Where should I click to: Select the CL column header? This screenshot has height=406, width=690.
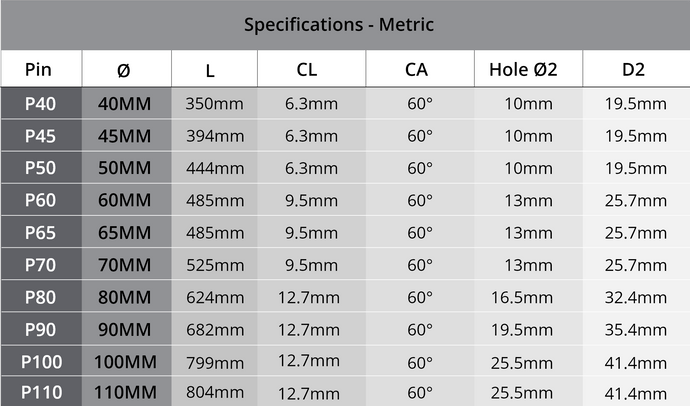coord(308,70)
